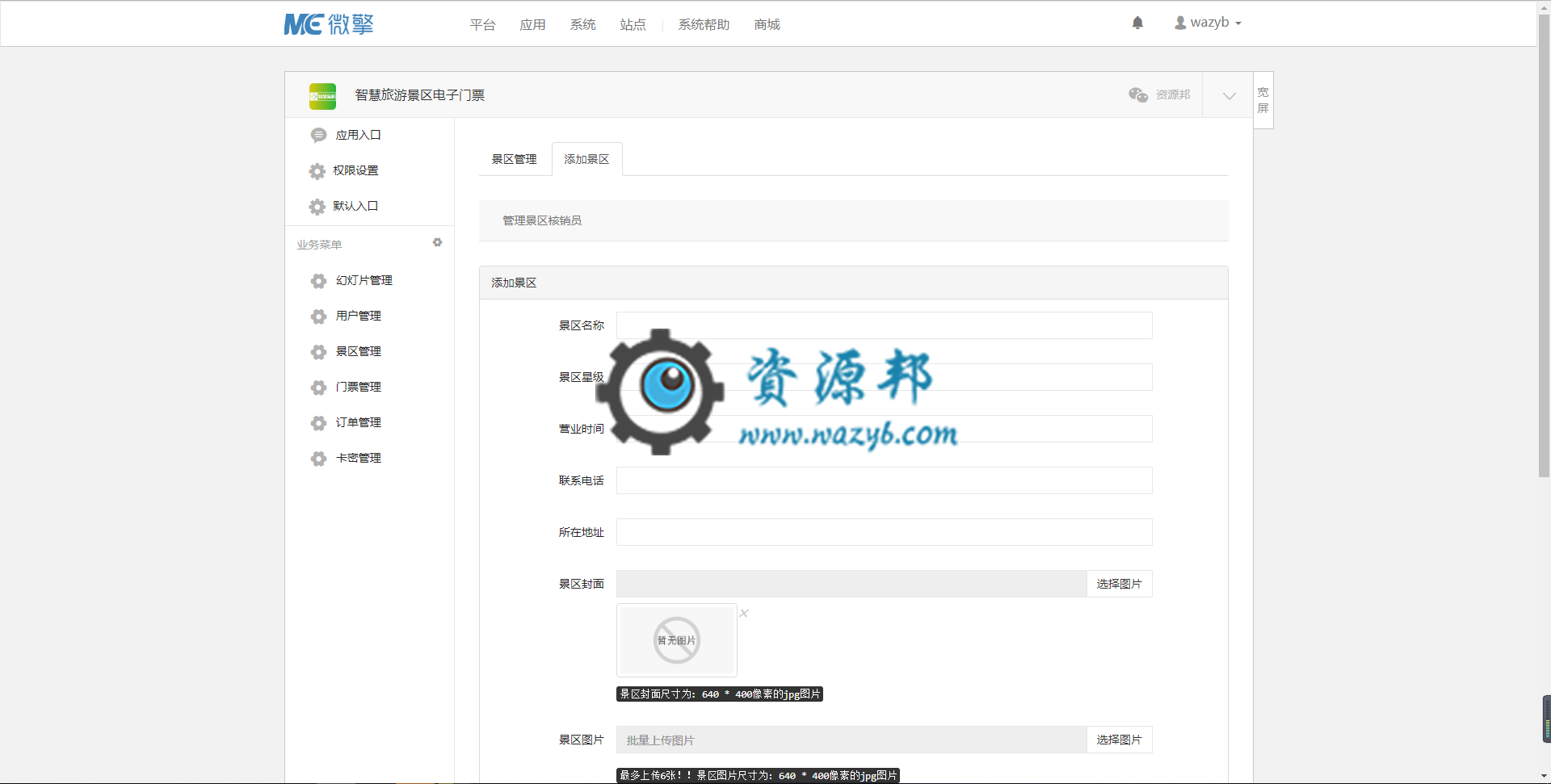Click the MC 微擎 logo
The height and width of the screenshot is (784, 1551).
coord(329,24)
